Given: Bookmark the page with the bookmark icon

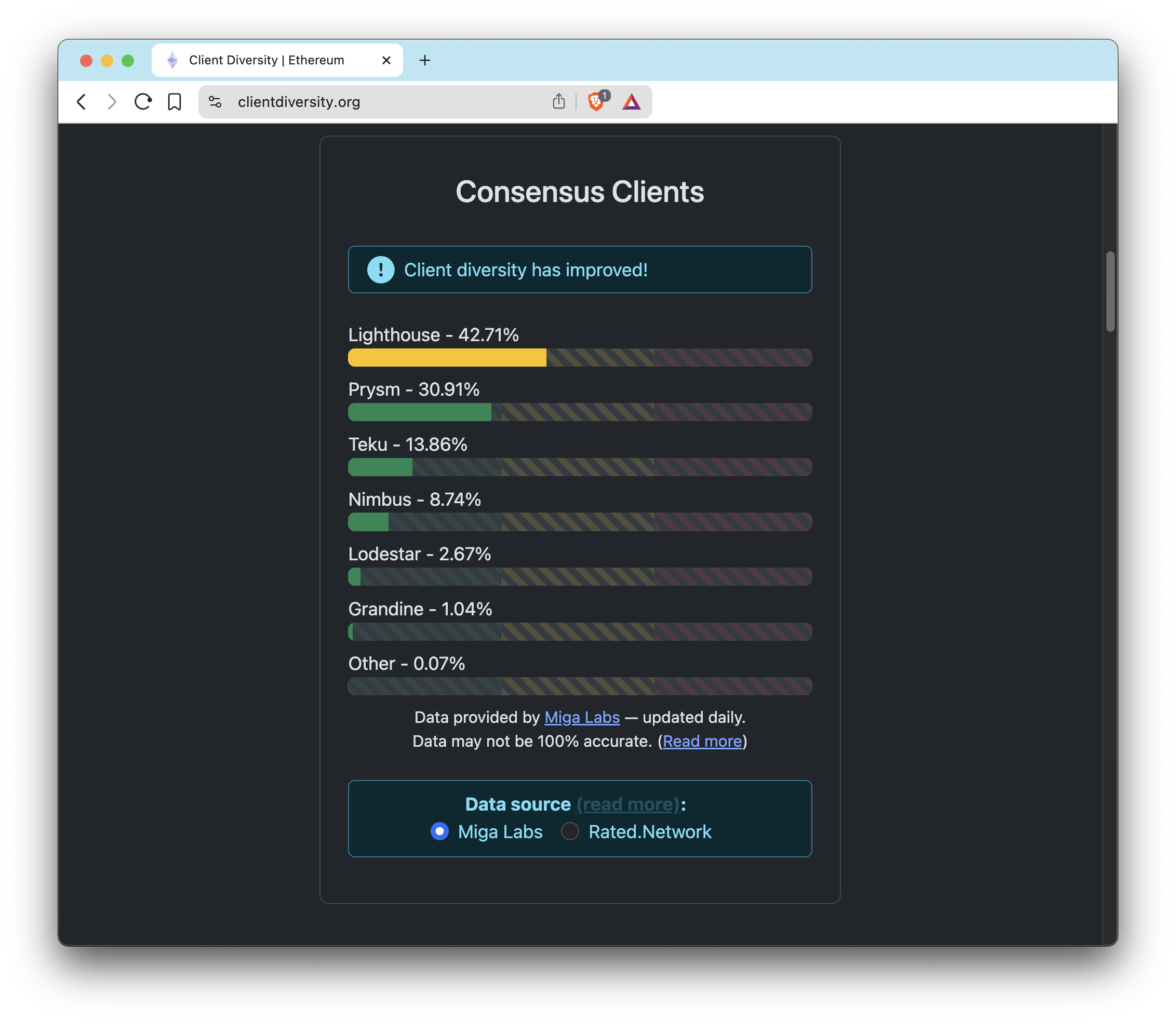Looking at the screenshot, I should 174,102.
